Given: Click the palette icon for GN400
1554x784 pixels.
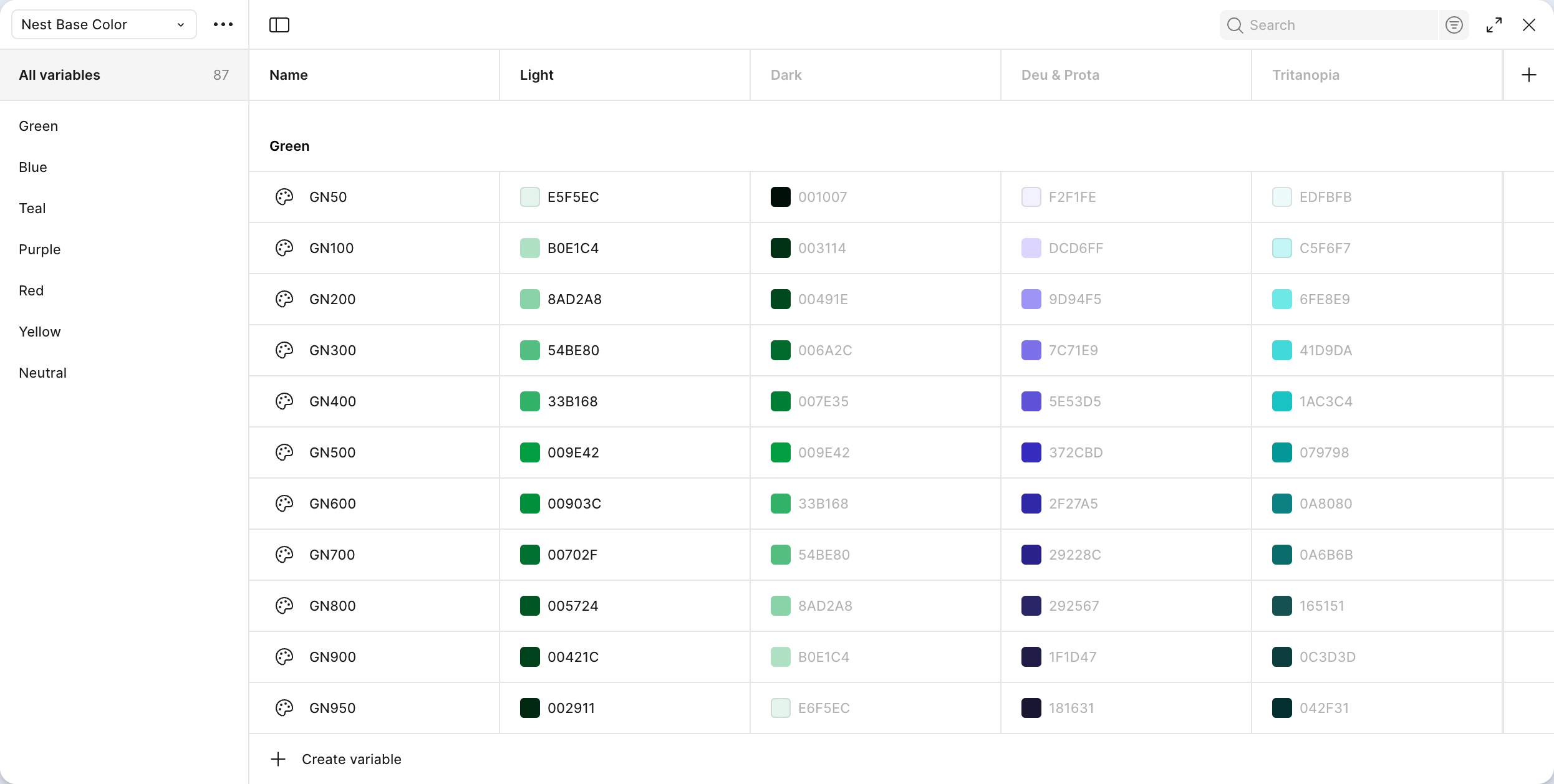Looking at the screenshot, I should tap(284, 401).
